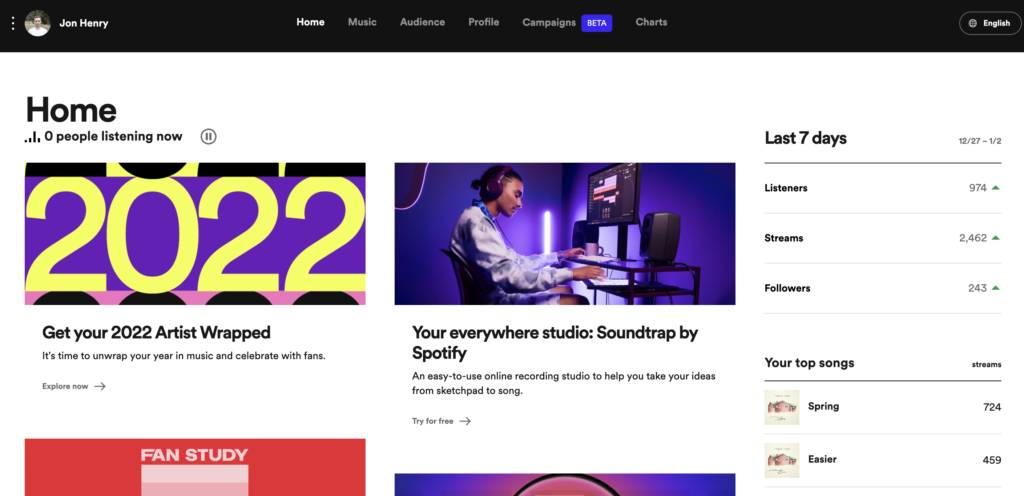Click the Listeners green up-arrow indicator
Screen dimensions: 1024x496
(x=995, y=188)
